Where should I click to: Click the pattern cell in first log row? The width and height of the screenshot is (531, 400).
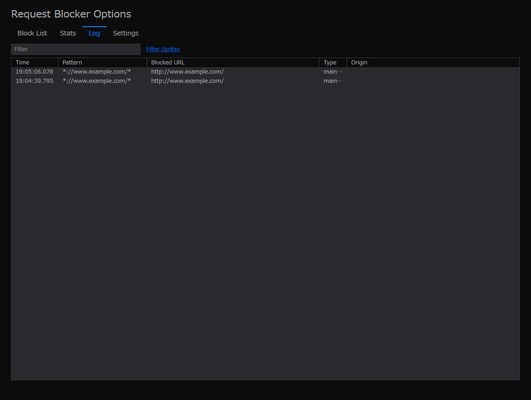(x=97, y=71)
